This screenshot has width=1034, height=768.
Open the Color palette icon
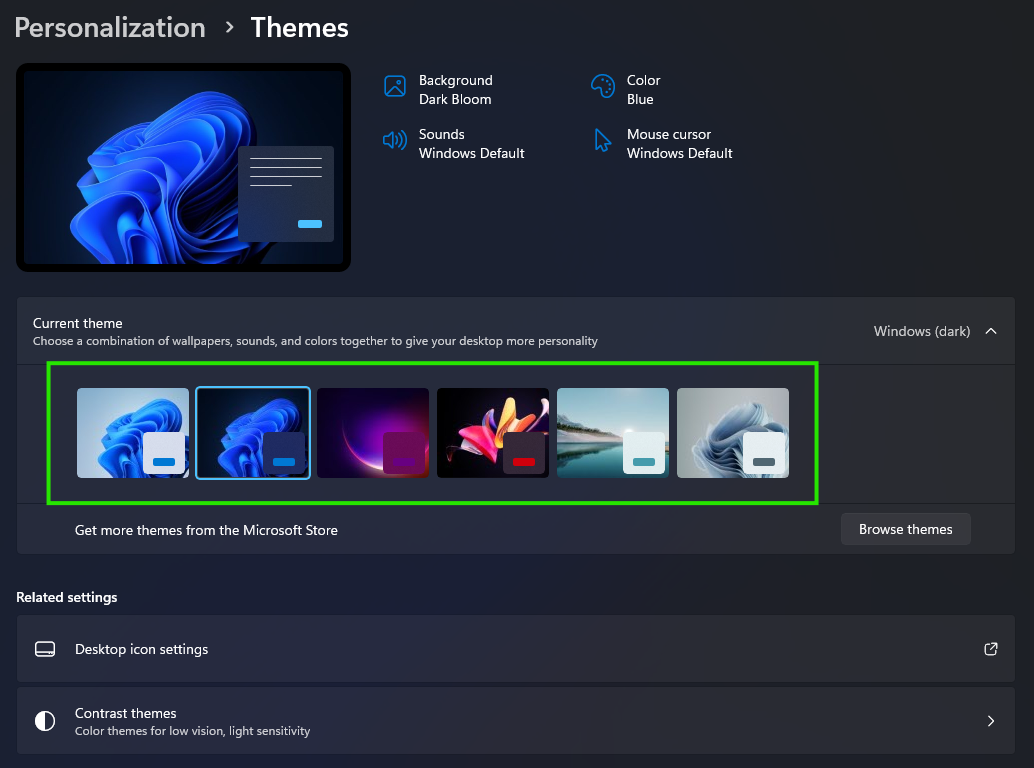click(x=603, y=86)
